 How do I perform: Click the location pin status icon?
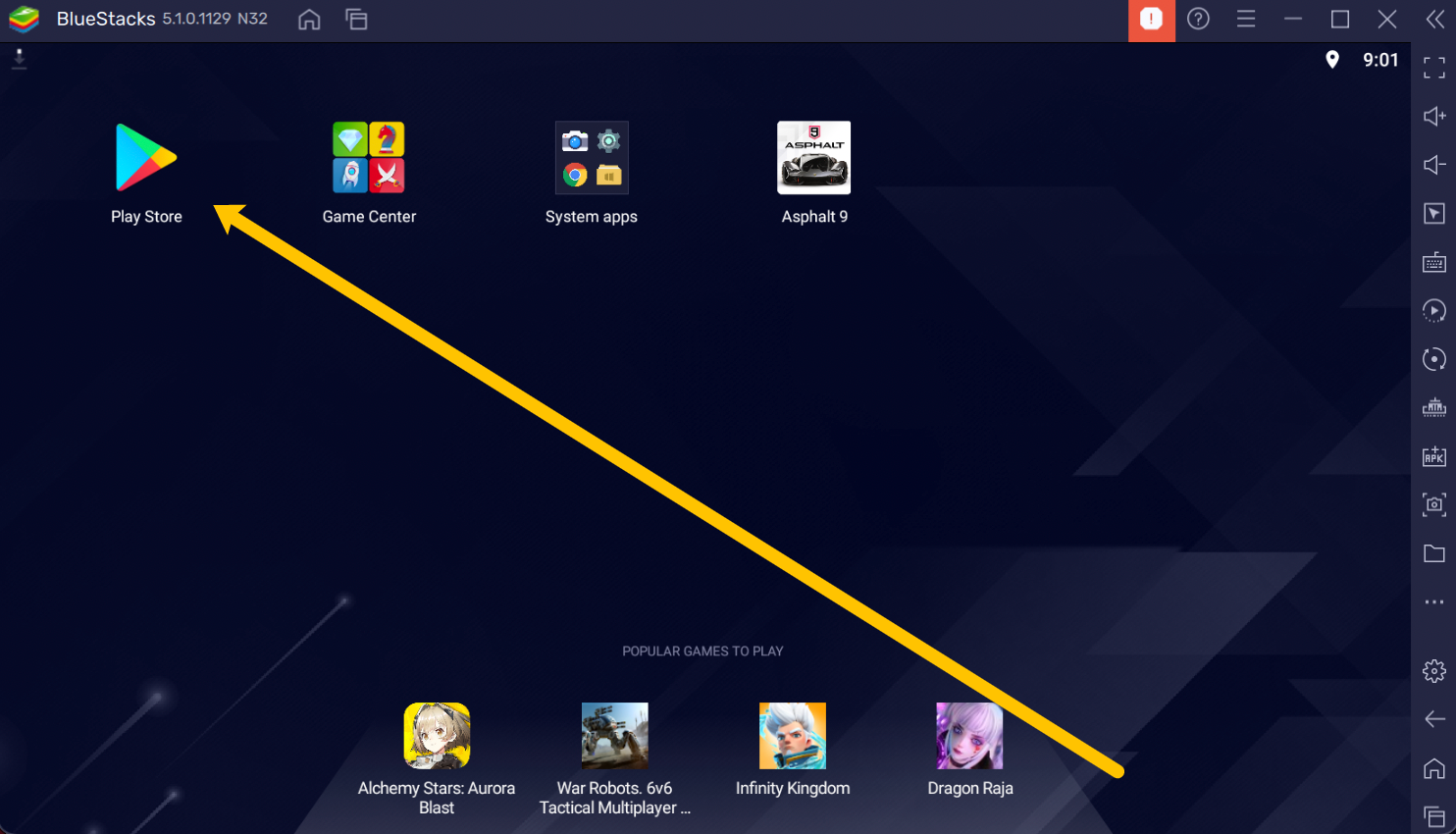pos(1332,60)
